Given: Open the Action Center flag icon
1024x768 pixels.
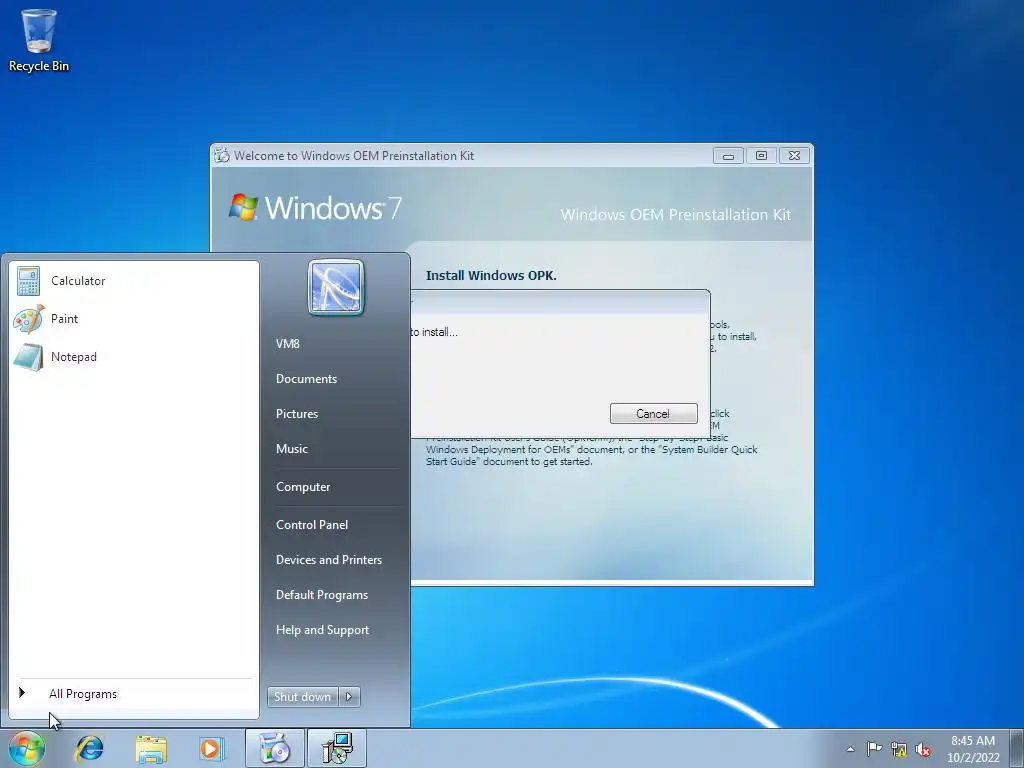Looking at the screenshot, I should tap(874, 749).
